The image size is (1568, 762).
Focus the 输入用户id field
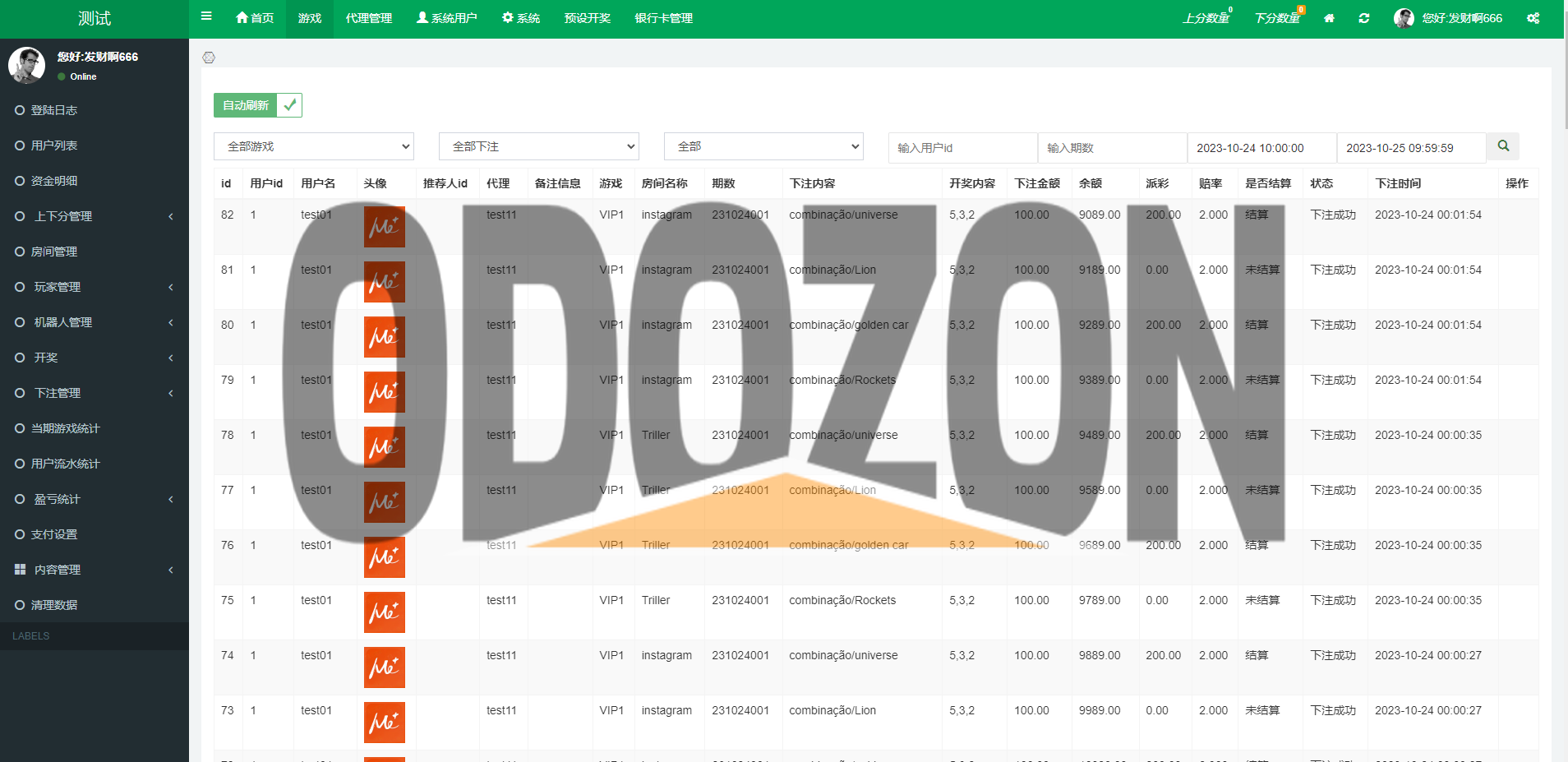pos(963,148)
